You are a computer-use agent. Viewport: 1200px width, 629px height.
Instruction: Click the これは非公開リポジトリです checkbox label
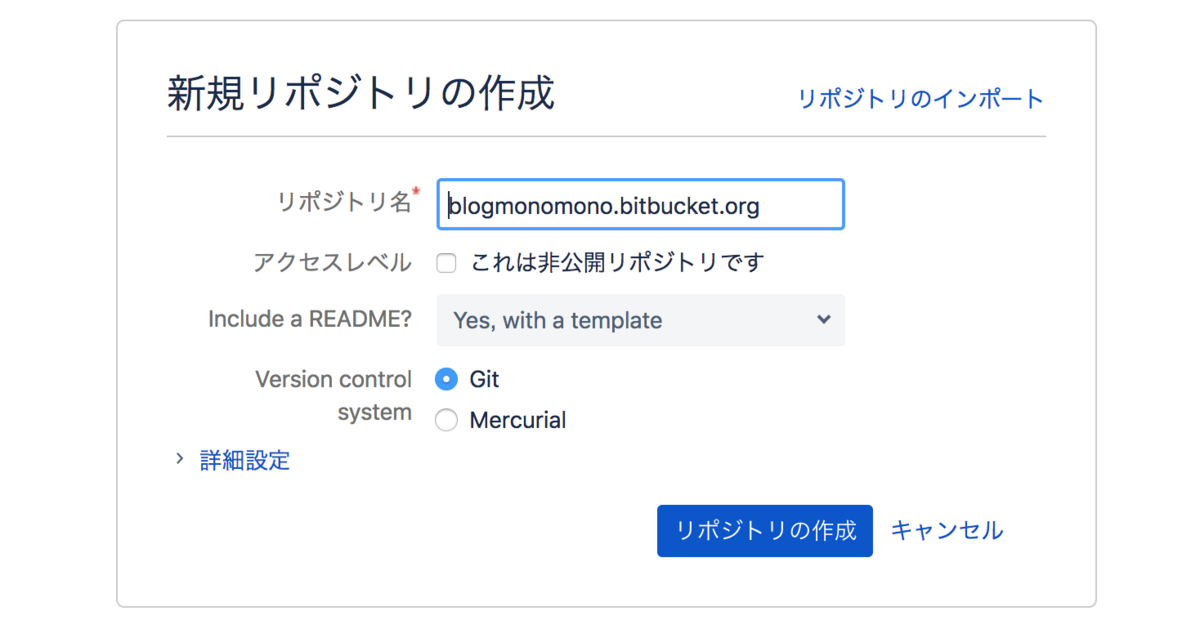617,263
